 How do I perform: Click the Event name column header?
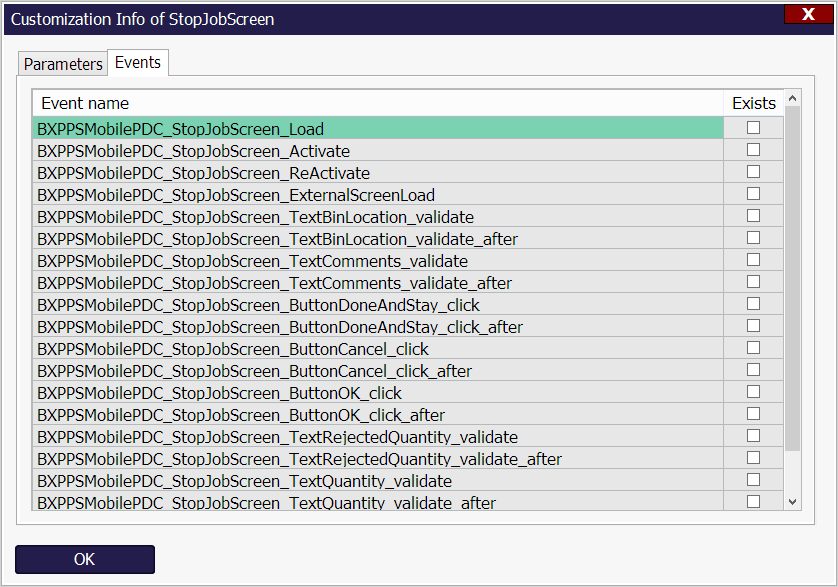pyautogui.click(x=378, y=103)
